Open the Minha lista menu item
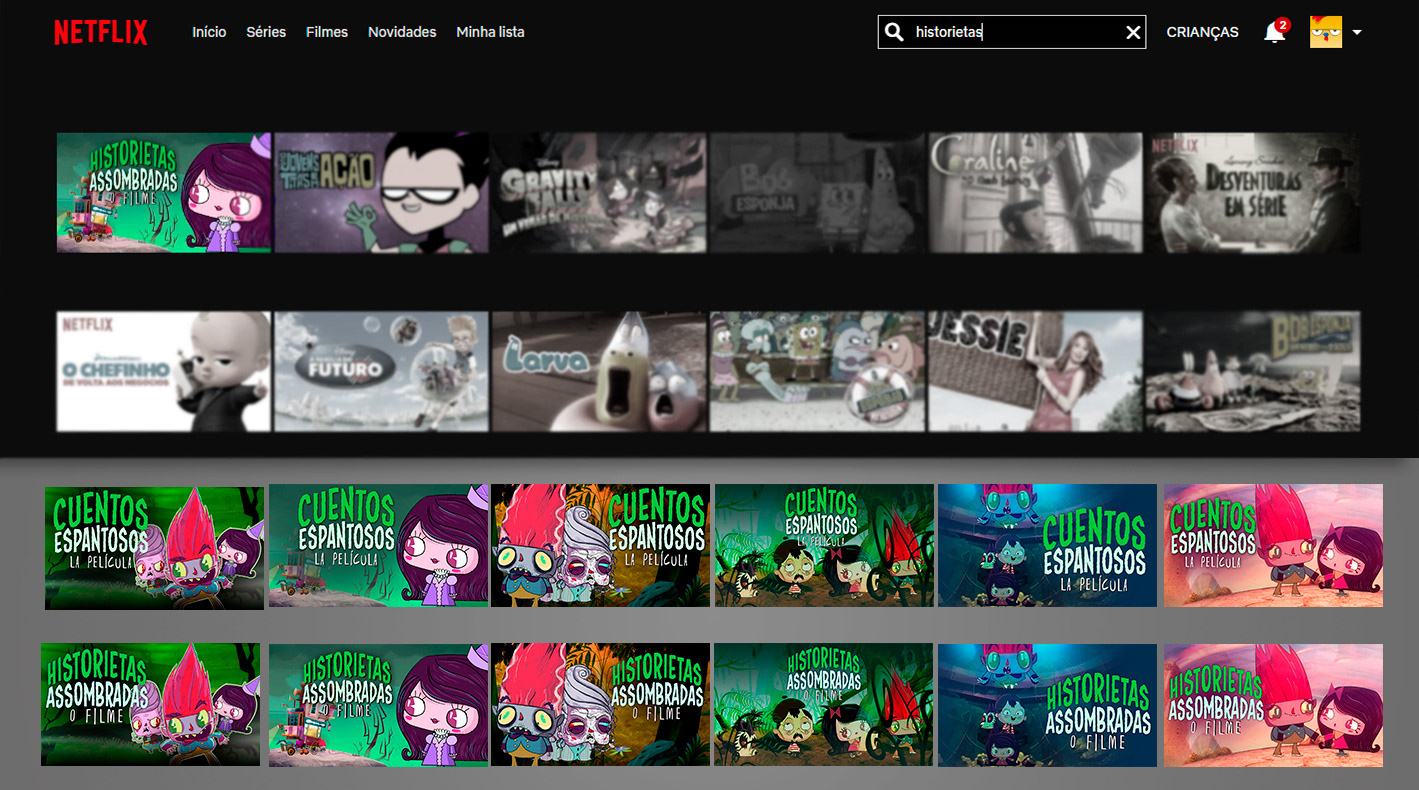 (x=490, y=32)
